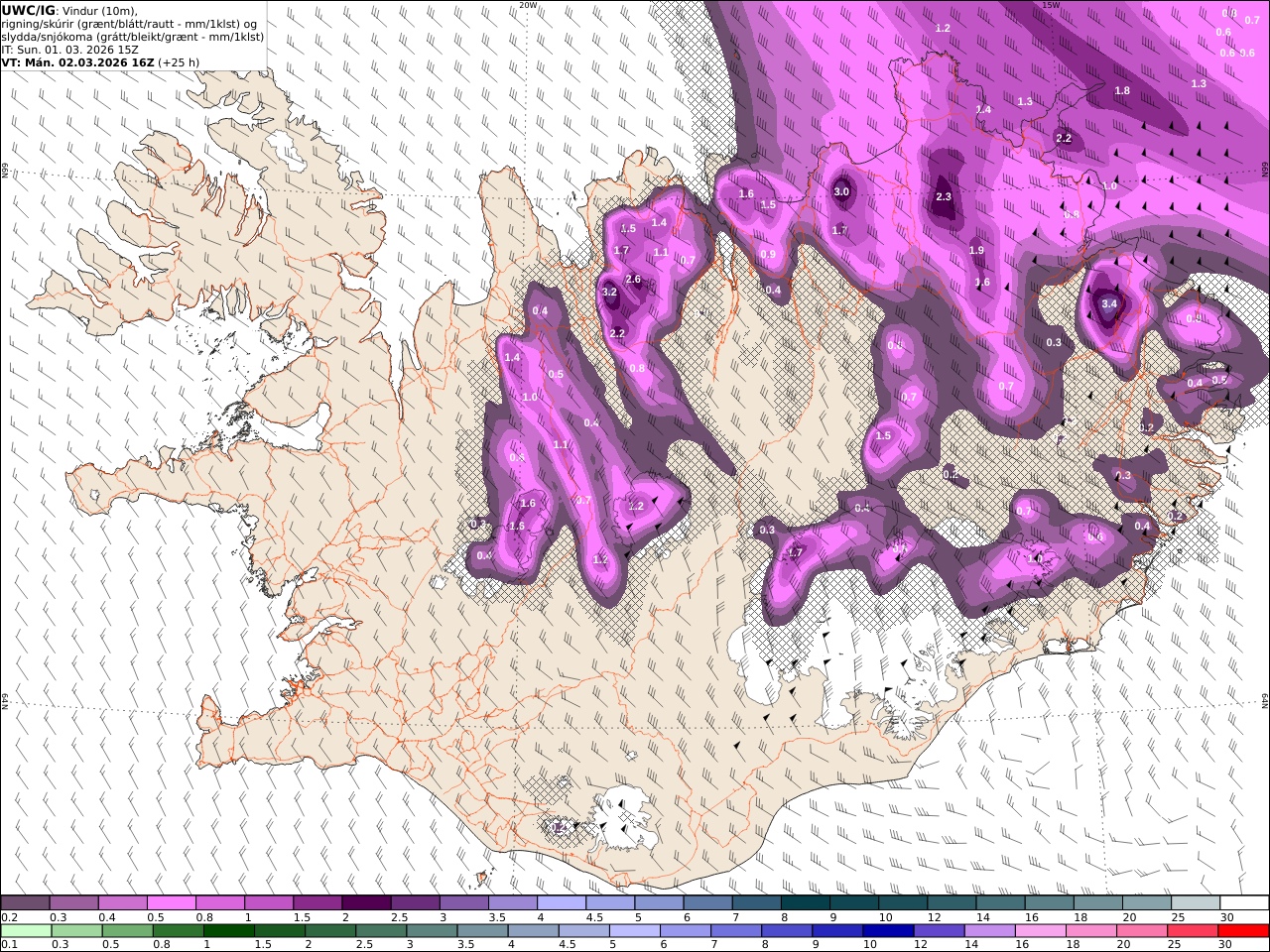Image resolution: width=1270 pixels, height=952 pixels.
Task: Click the darkest purple 2 mm snow legend swatch
Action: [x=365, y=903]
